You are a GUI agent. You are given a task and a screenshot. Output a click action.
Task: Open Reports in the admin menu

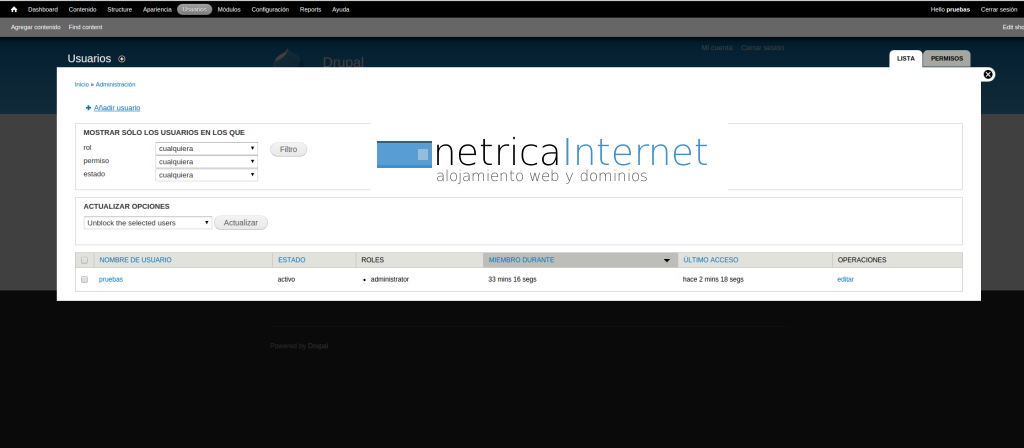[x=310, y=10]
